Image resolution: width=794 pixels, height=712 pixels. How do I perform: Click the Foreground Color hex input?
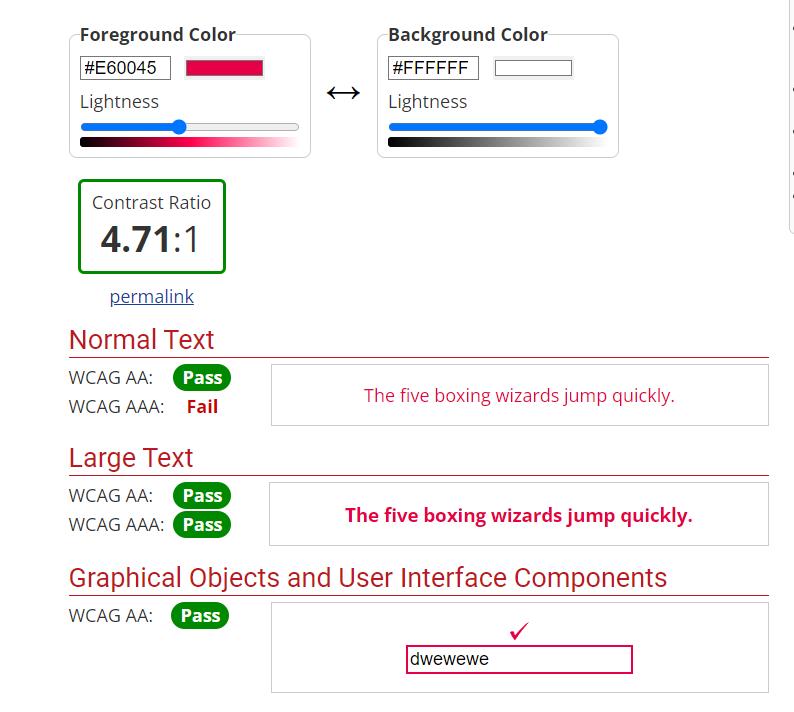pos(125,68)
